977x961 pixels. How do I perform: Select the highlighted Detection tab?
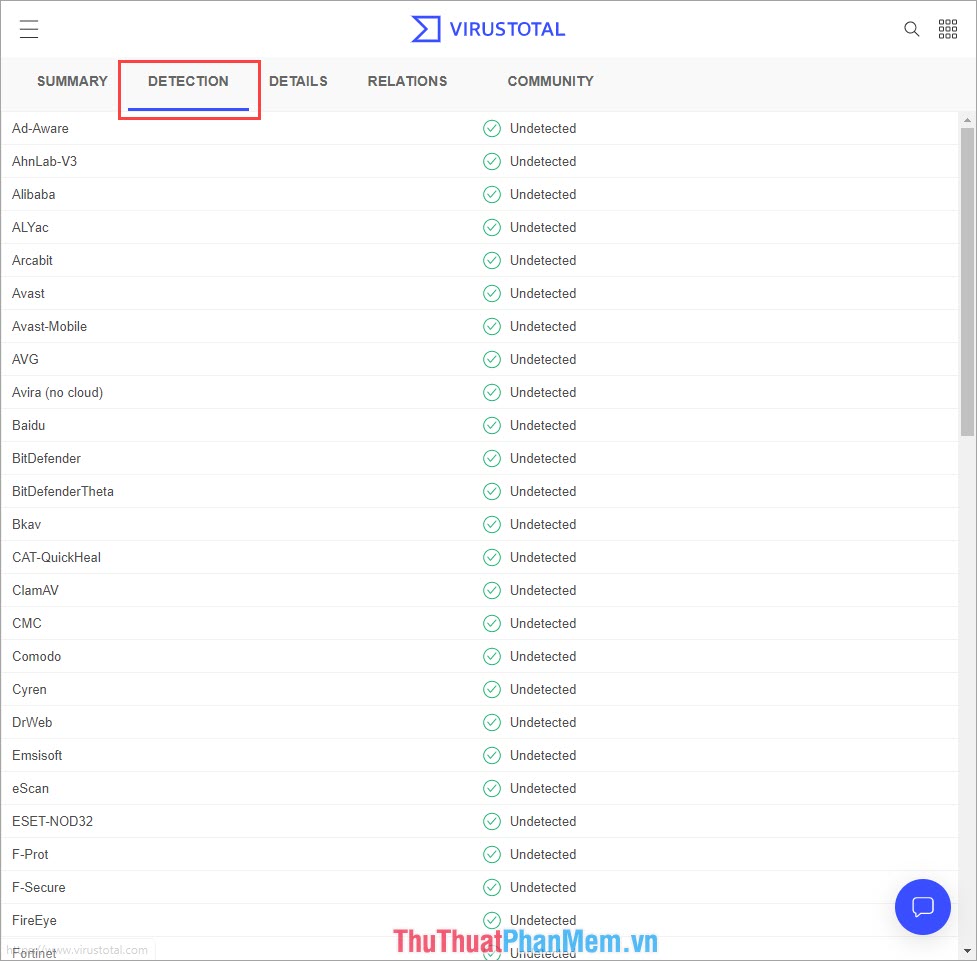[x=188, y=83]
